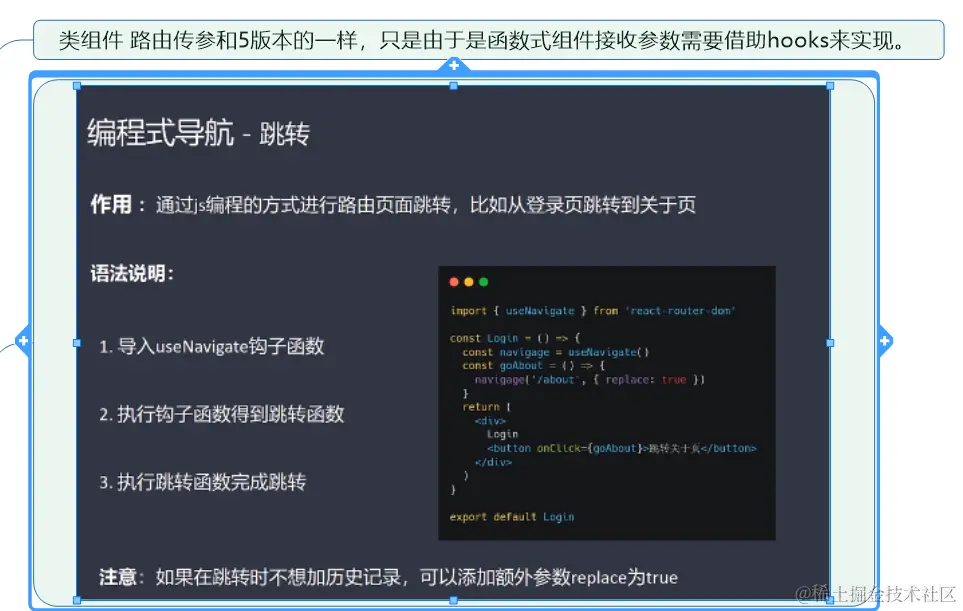Click the green dot in the code window
963x611 pixels.
pos(483,282)
